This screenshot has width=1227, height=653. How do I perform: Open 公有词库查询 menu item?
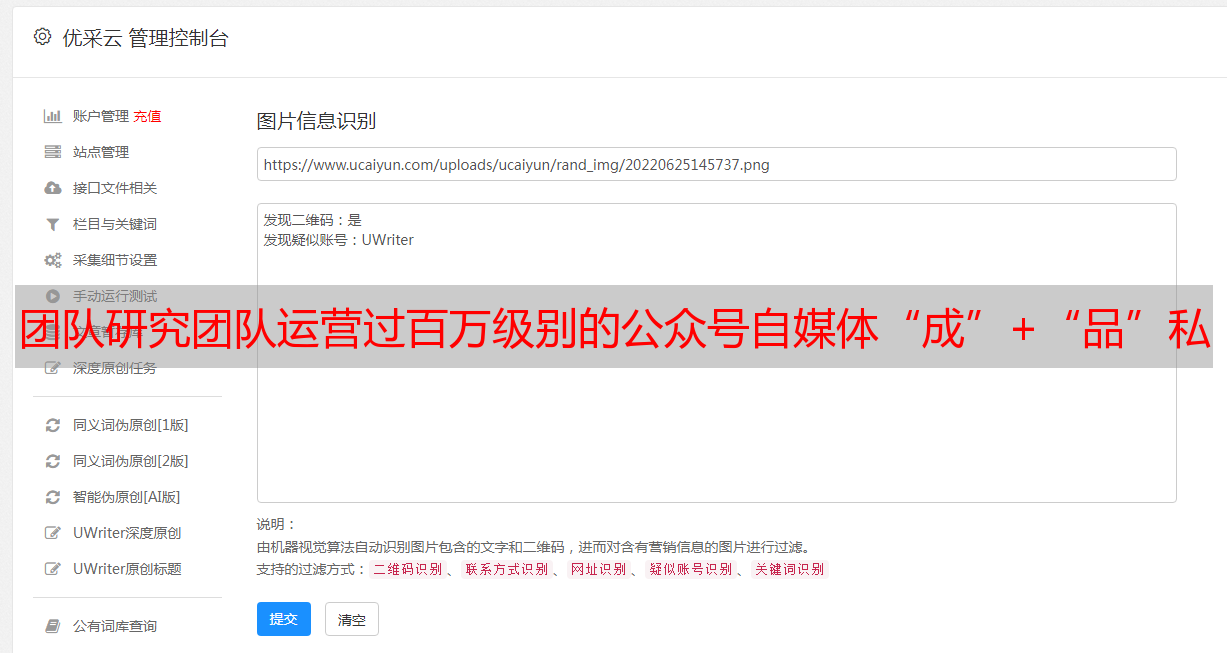tap(115, 626)
